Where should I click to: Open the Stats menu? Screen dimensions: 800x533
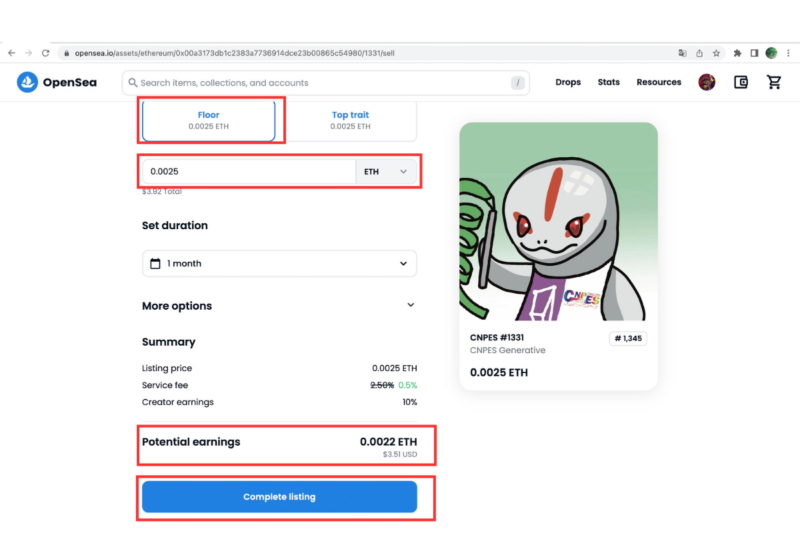pyautogui.click(x=609, y=83)
